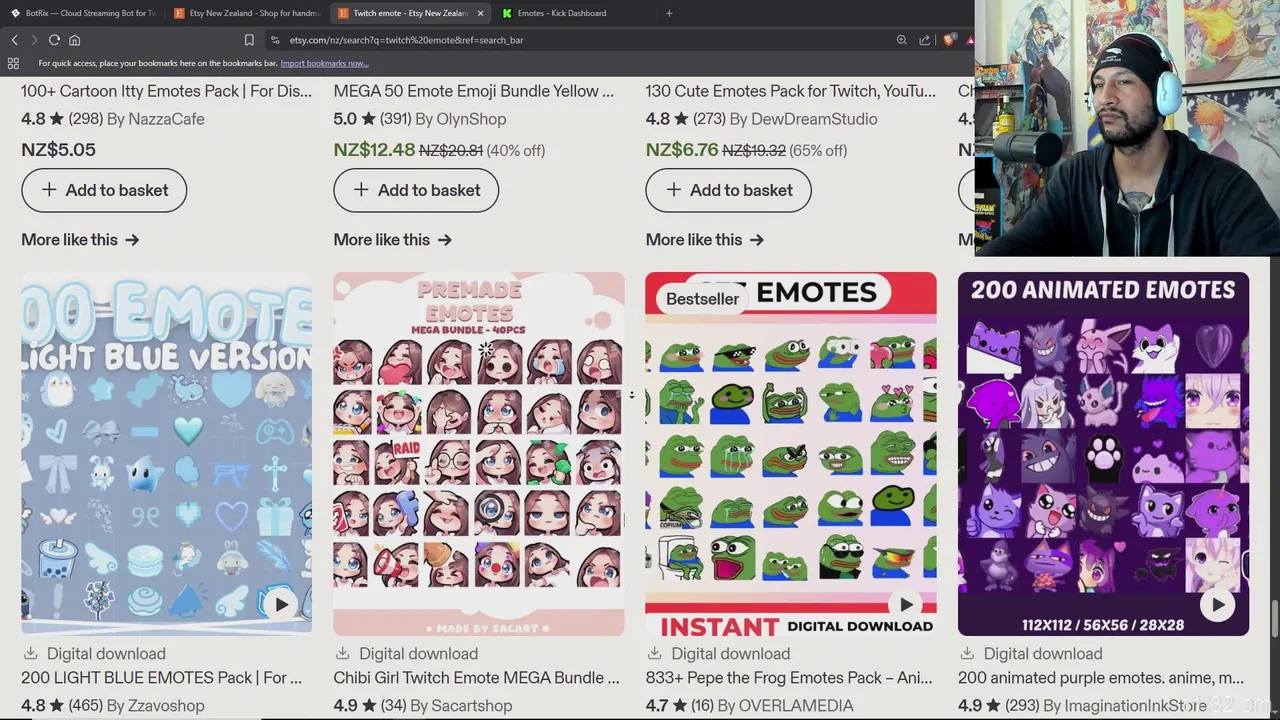Screen dimensions: 1280x720
Task: Click the price NZ$5.05
Action: 58,150
